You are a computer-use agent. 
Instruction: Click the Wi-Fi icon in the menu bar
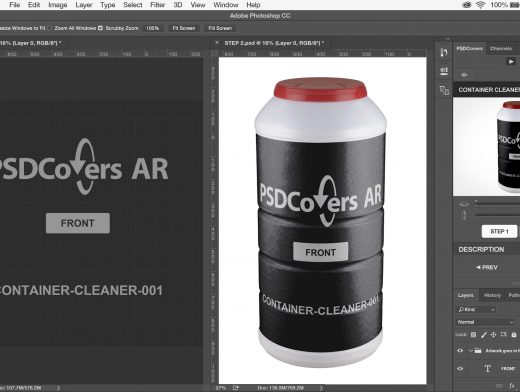coord(480,5)
